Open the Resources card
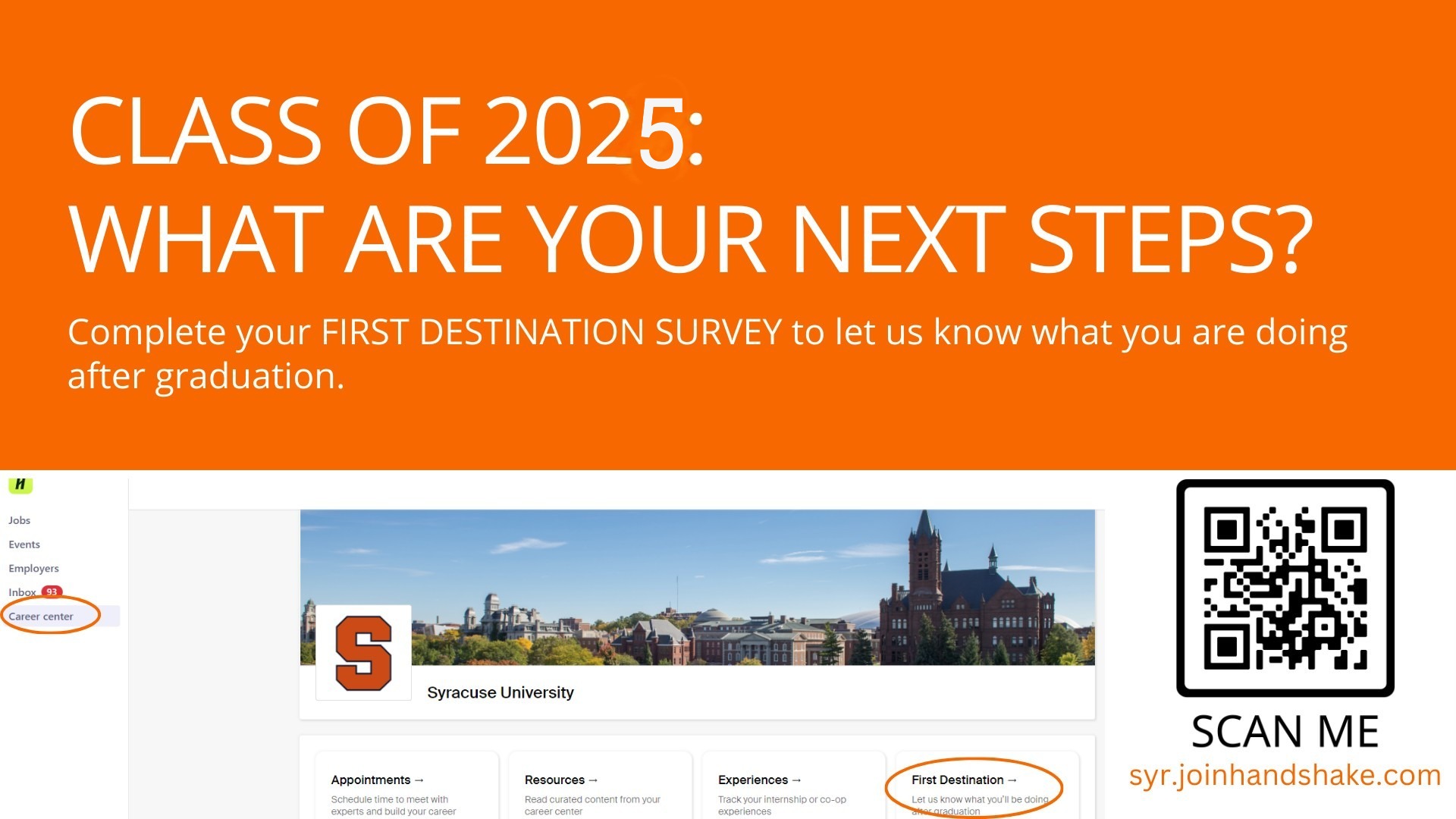 [601, 785]
